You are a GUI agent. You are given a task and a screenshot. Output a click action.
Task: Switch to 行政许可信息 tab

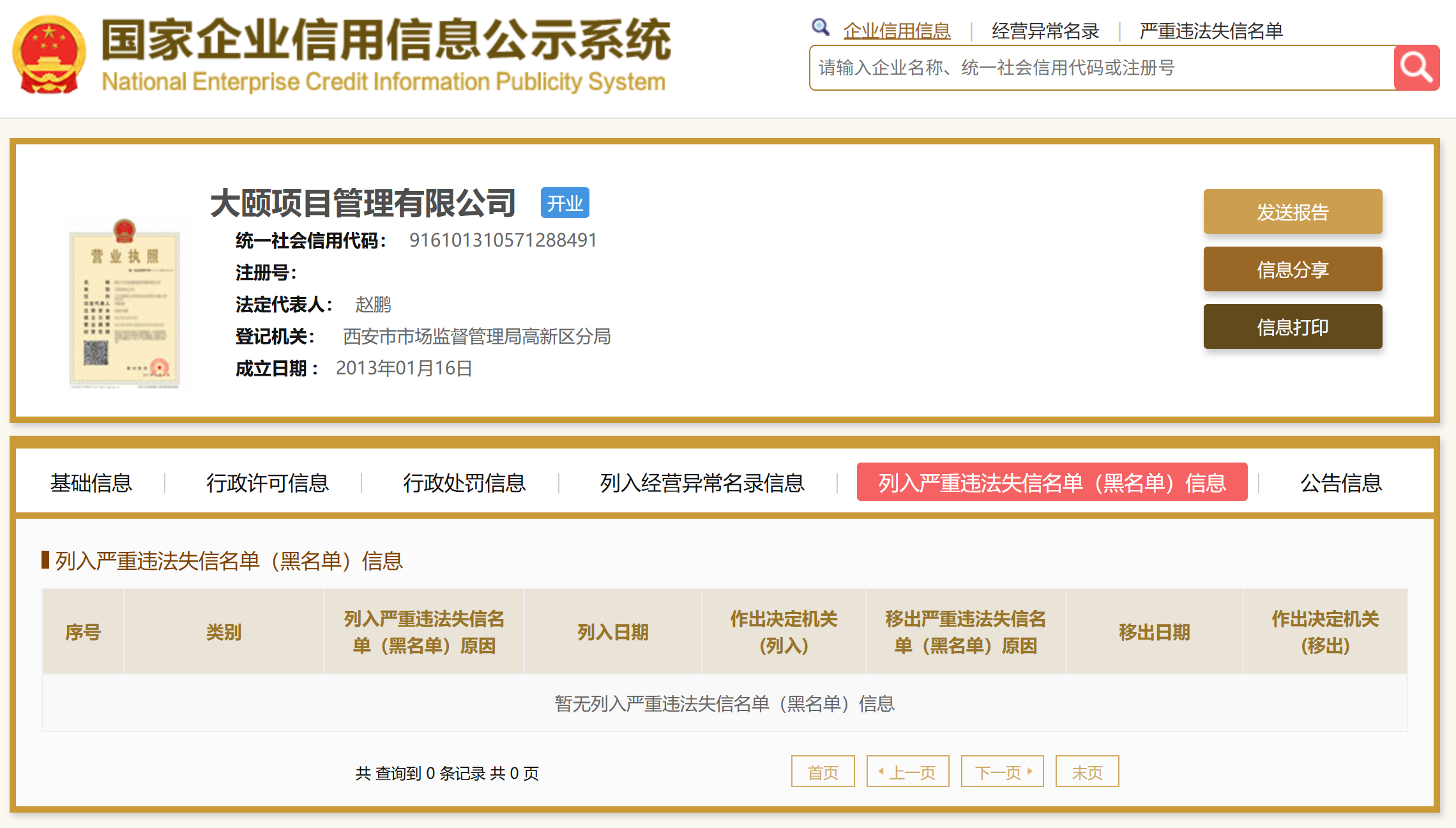click(x=267, y=482)
